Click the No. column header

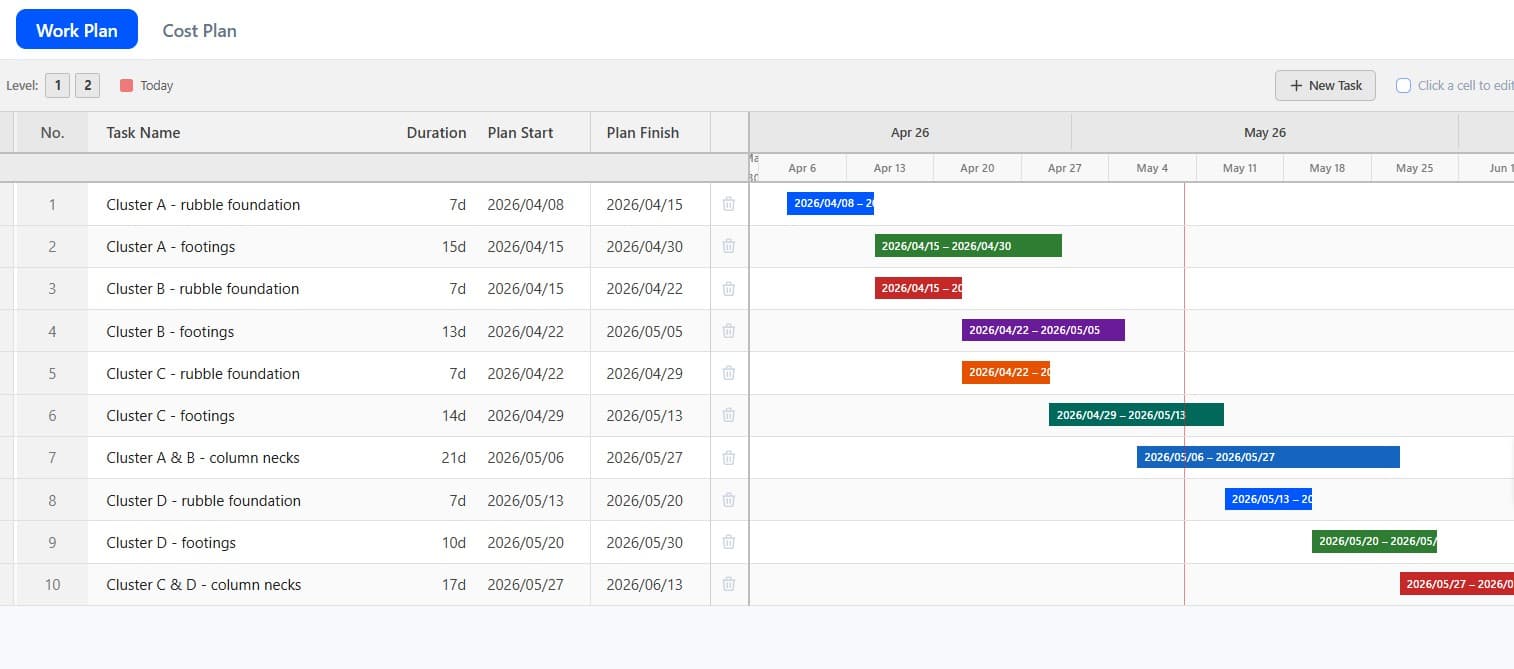[x=52, y=132]
